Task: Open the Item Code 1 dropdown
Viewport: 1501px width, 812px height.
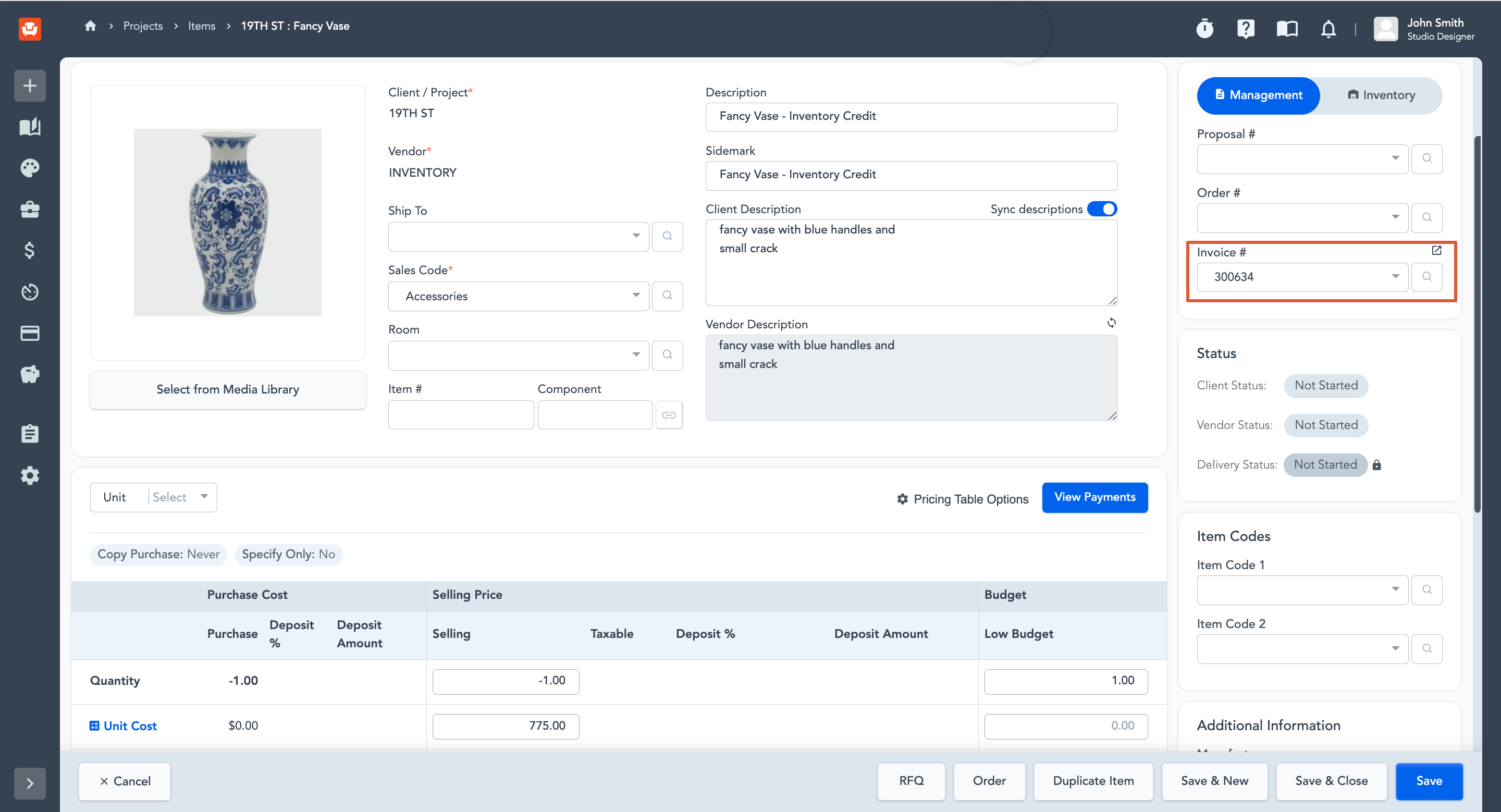Action: pos(1302,590)
